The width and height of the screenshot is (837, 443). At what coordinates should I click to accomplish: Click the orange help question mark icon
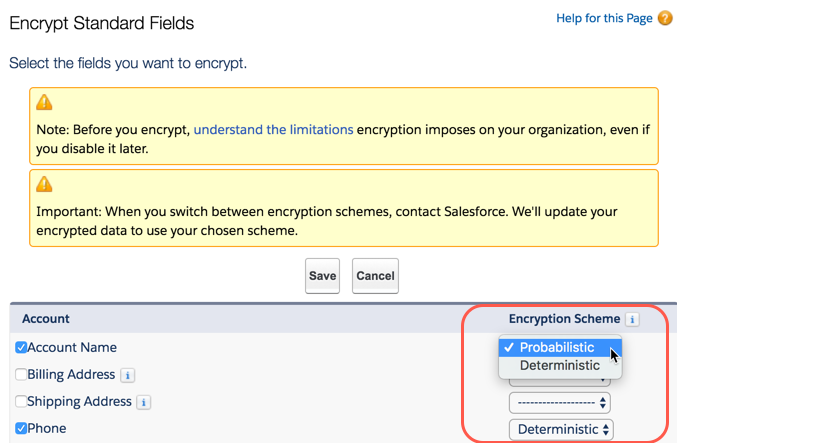(x=665, y=18)
